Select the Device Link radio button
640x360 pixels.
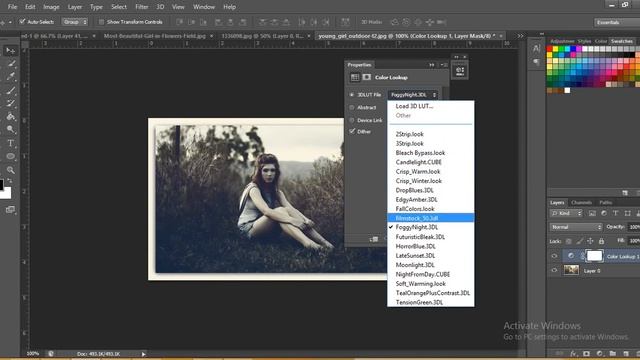352,120
